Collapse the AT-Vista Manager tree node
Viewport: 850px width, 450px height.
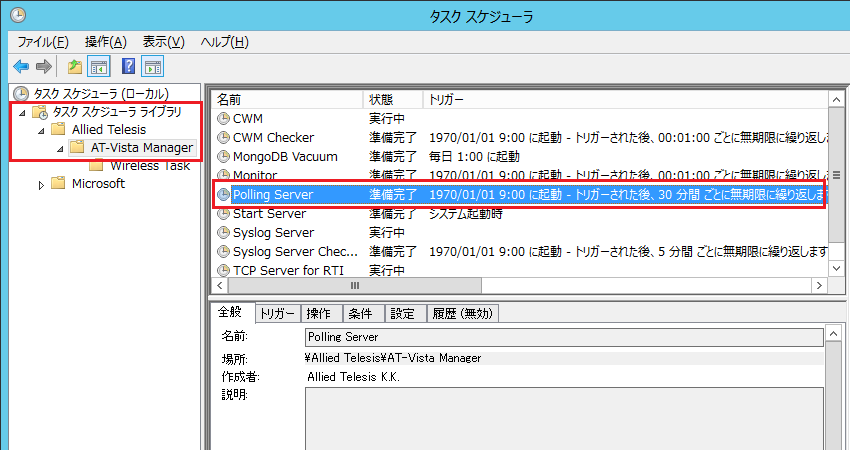[61, 149]
